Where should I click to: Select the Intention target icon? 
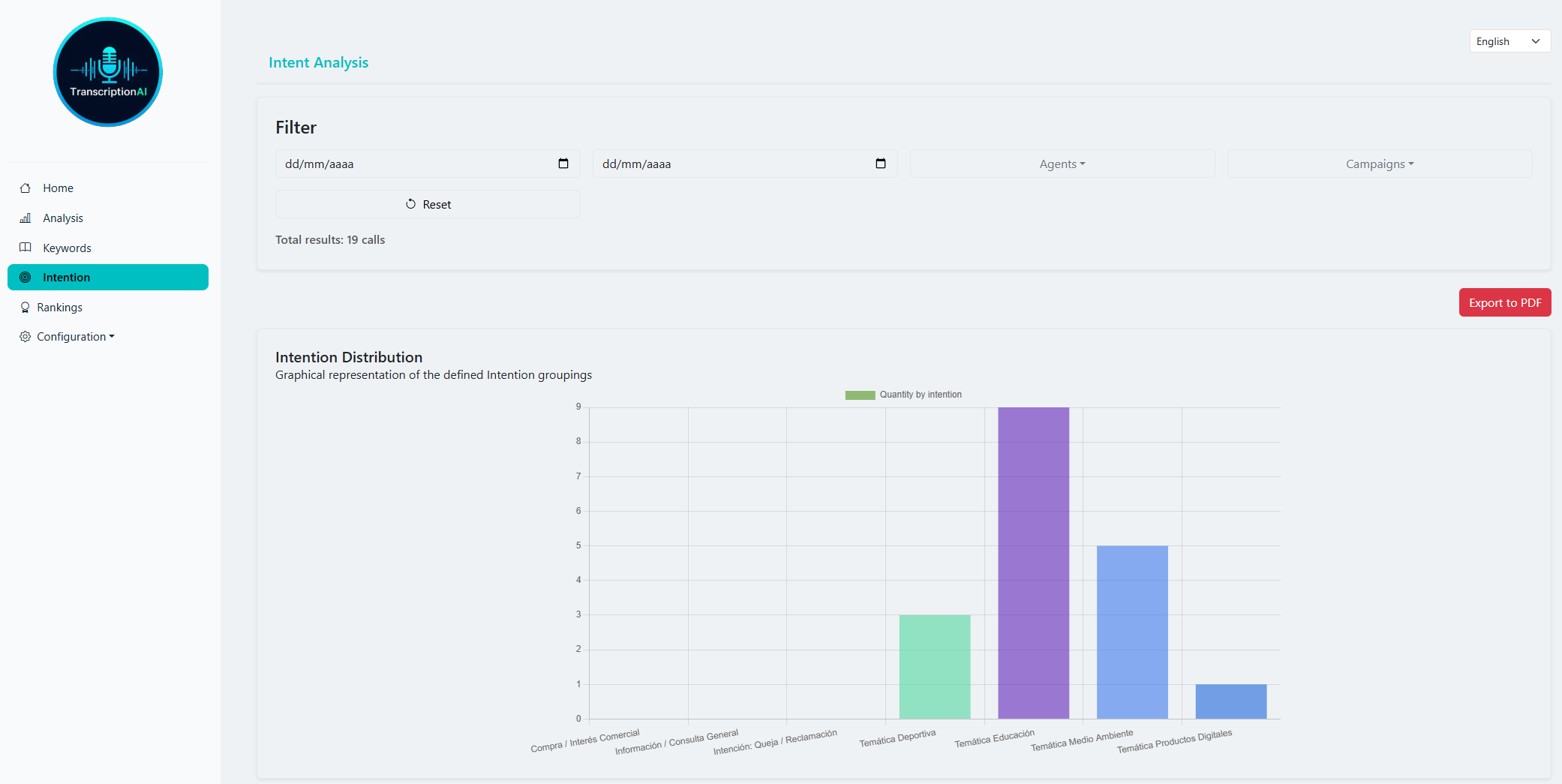pyautogui.click(x=25, y=277)
